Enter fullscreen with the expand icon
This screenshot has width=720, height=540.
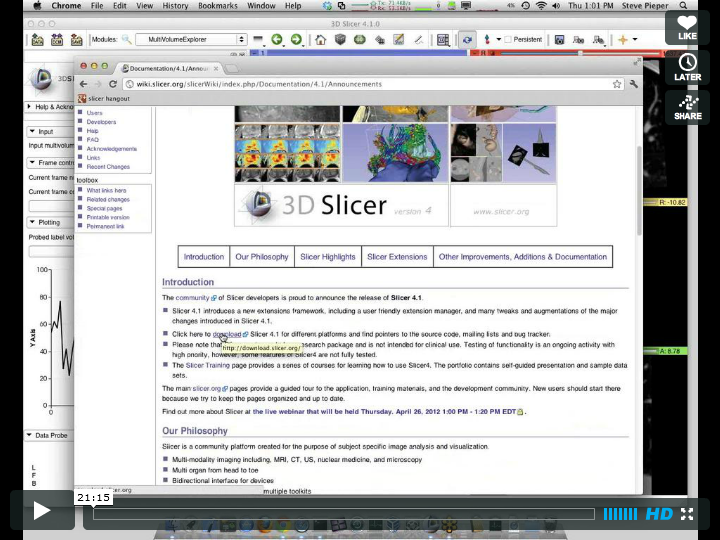(x=687, y=514)
